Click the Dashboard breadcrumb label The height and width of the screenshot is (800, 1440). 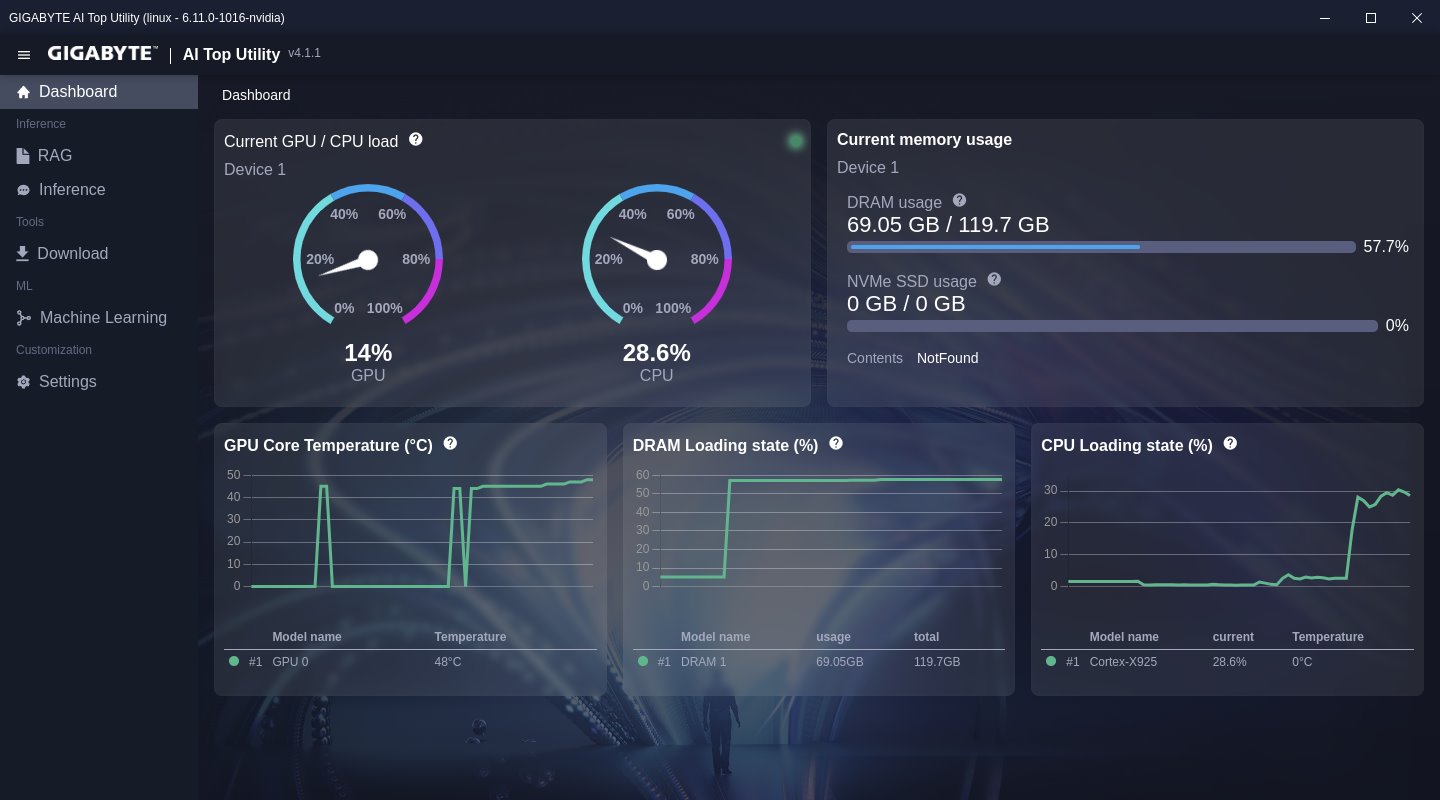[x=256, y=95]
